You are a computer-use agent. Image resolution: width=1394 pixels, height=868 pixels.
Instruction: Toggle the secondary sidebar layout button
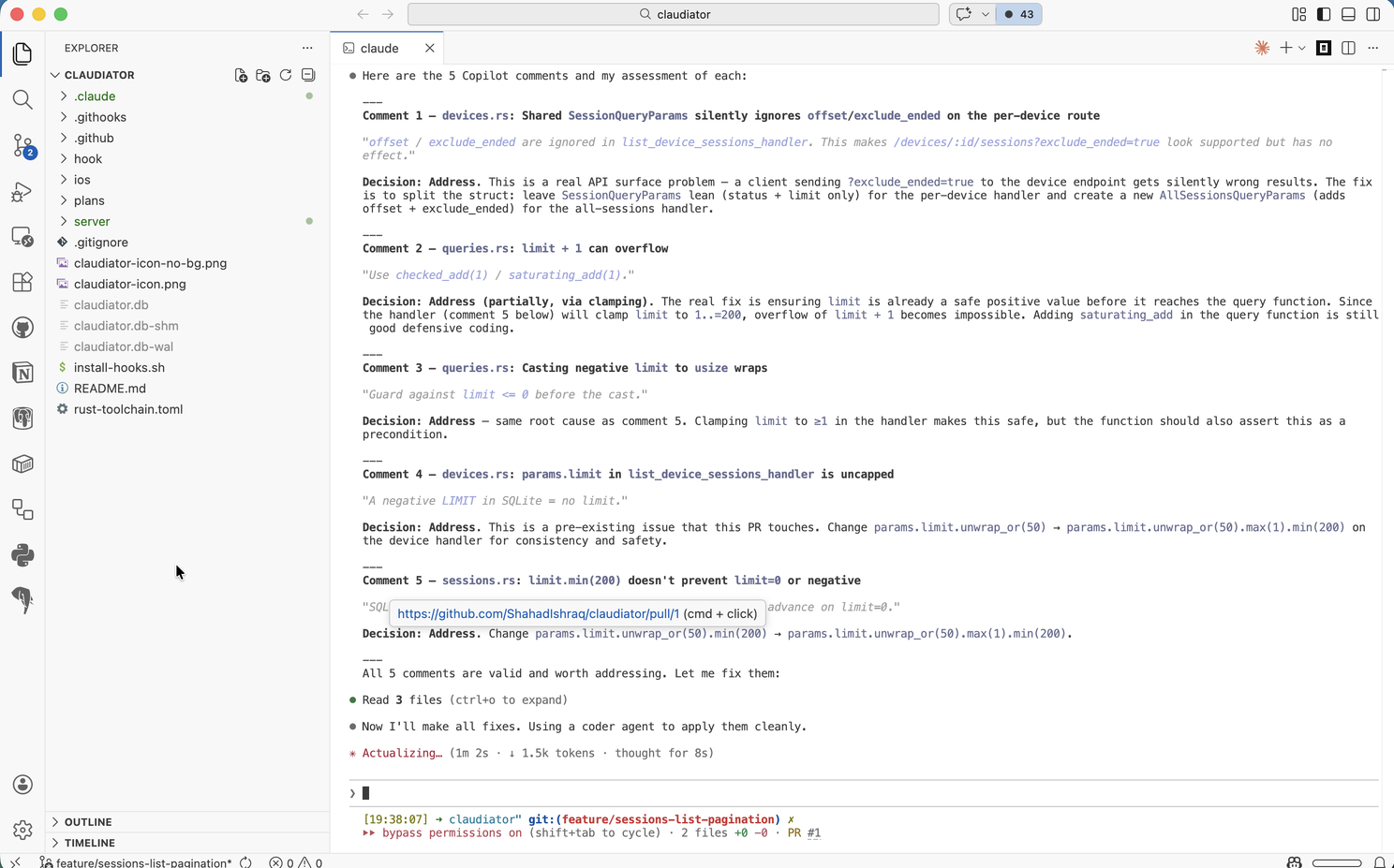(x=1372, y=14)
